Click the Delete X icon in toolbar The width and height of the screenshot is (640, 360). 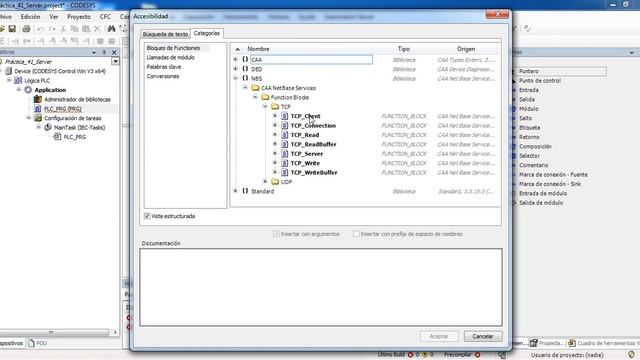[97, 29]
